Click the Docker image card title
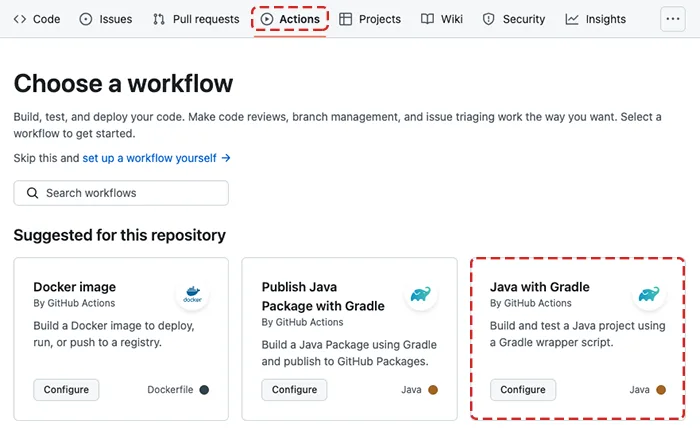The height and width of the screenshot is (428, 700). (75, 287)
